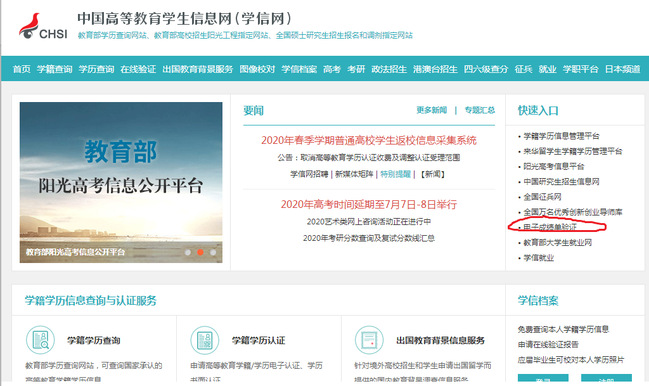Open 政法招生 in the navigation bar
The height and width of the screenshot is (386, 649).
pyautogui.click(x=389, y=69)
